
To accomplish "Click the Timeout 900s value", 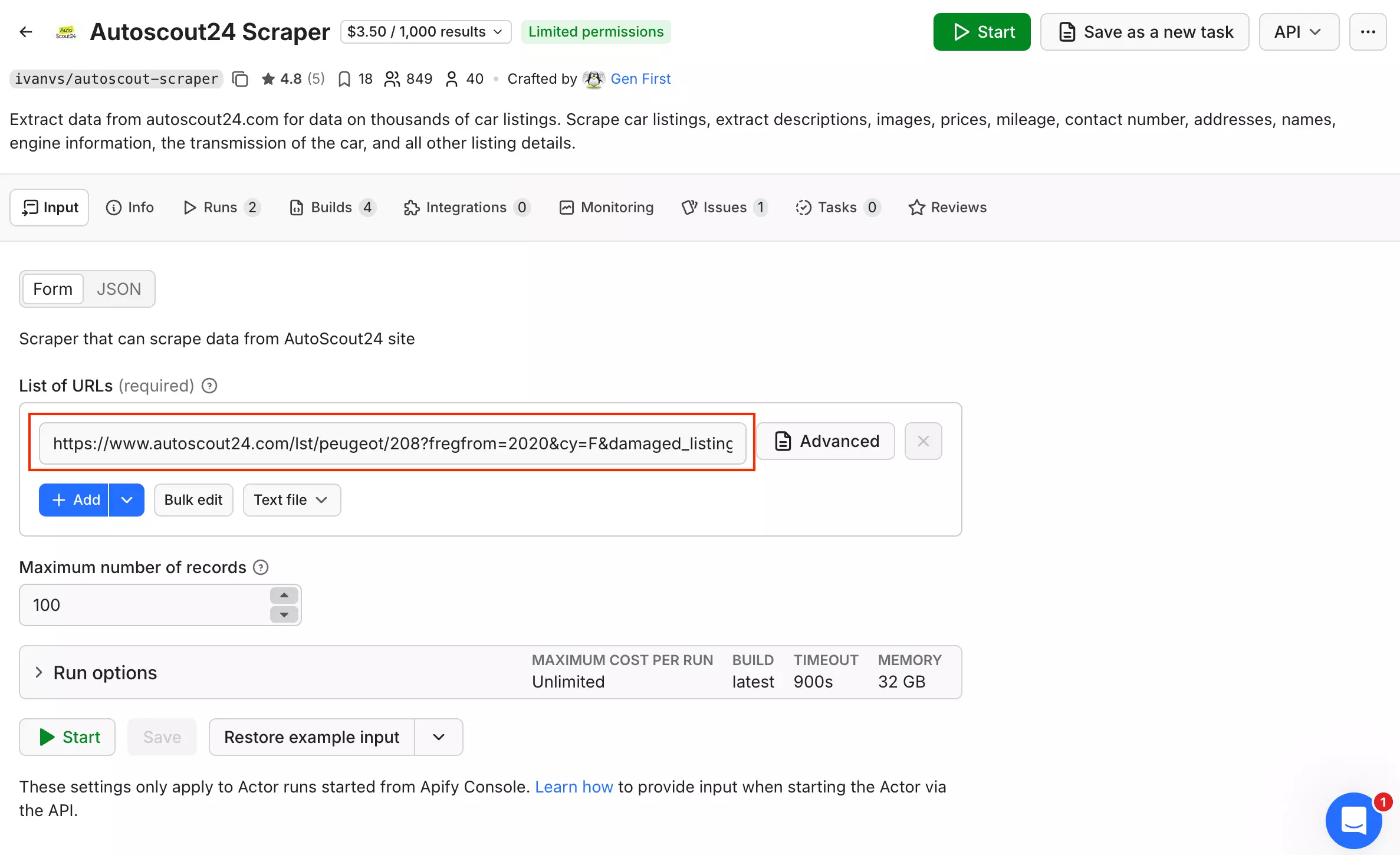I will tap(813, 682).
